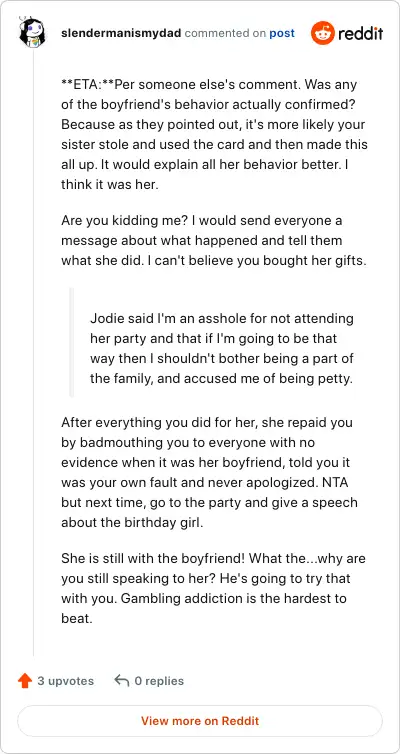Click 'commented on' header text
This screenshot has width=400, height=754.
pos(225,33)
